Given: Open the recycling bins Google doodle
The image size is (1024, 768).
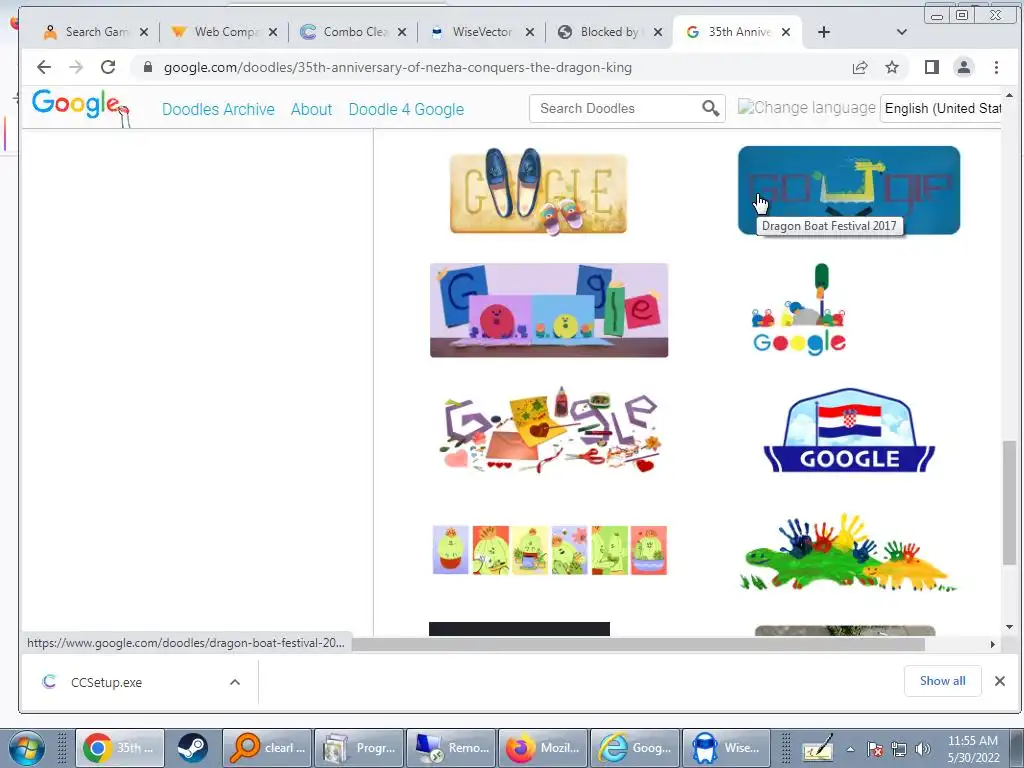Looking at the screenshot, I should click(799, 310).
